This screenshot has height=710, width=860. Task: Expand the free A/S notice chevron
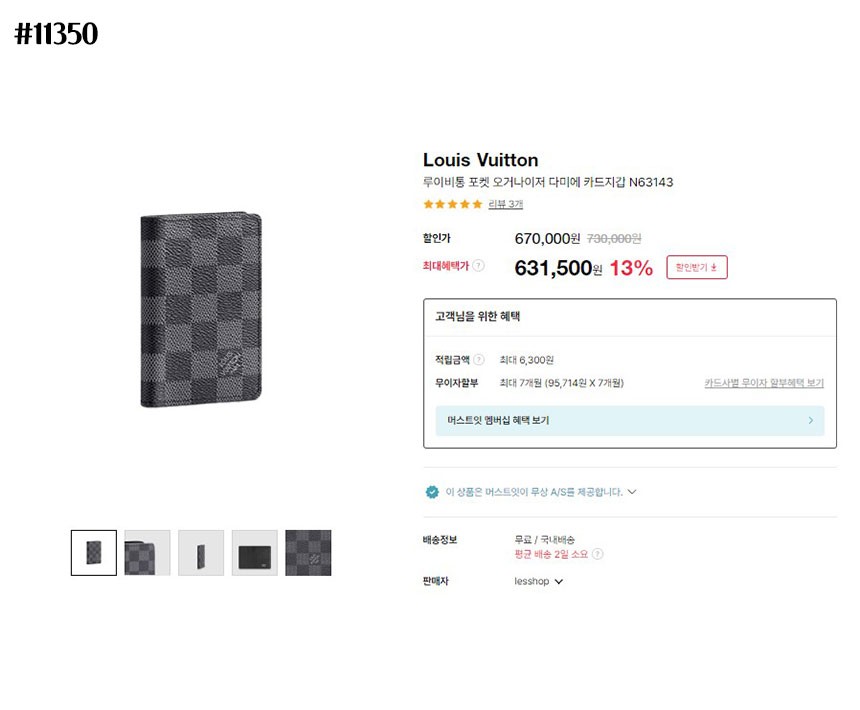[632, 492]
